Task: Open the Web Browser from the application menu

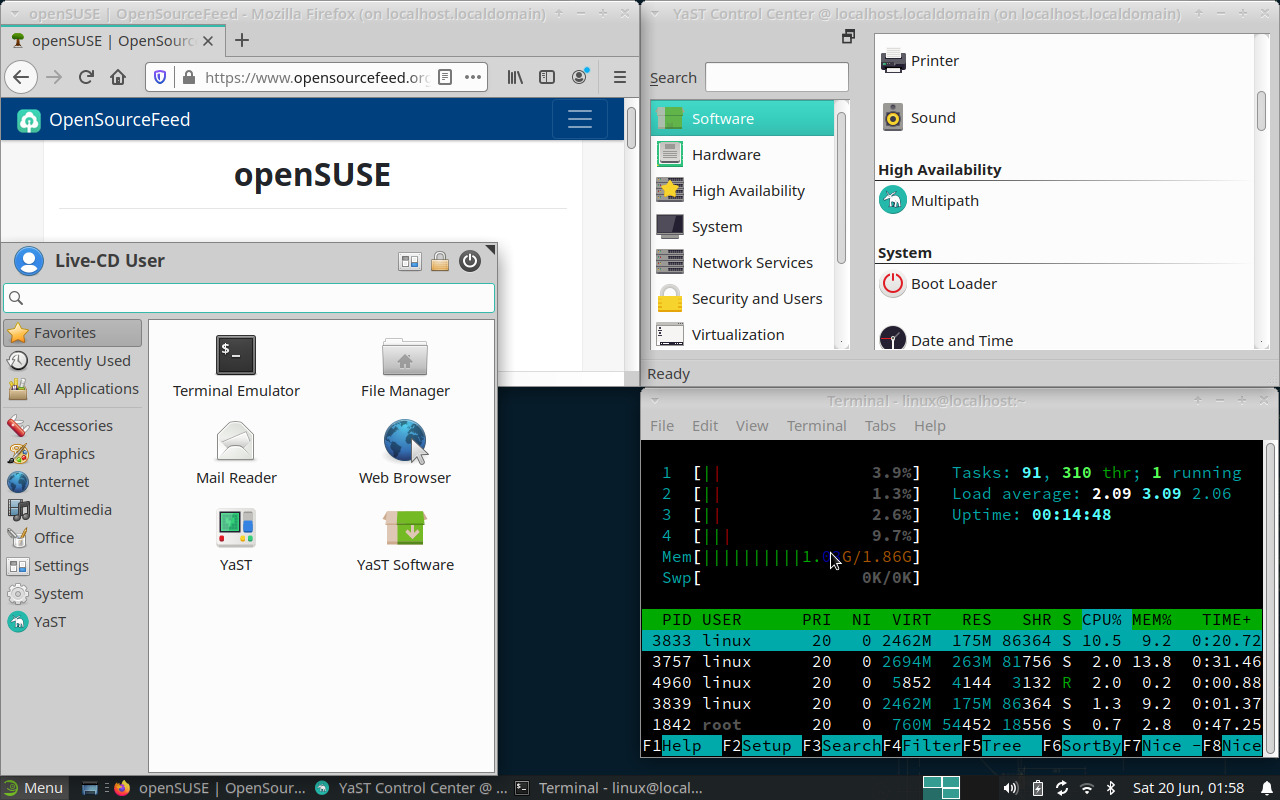Action: [404, 452]
